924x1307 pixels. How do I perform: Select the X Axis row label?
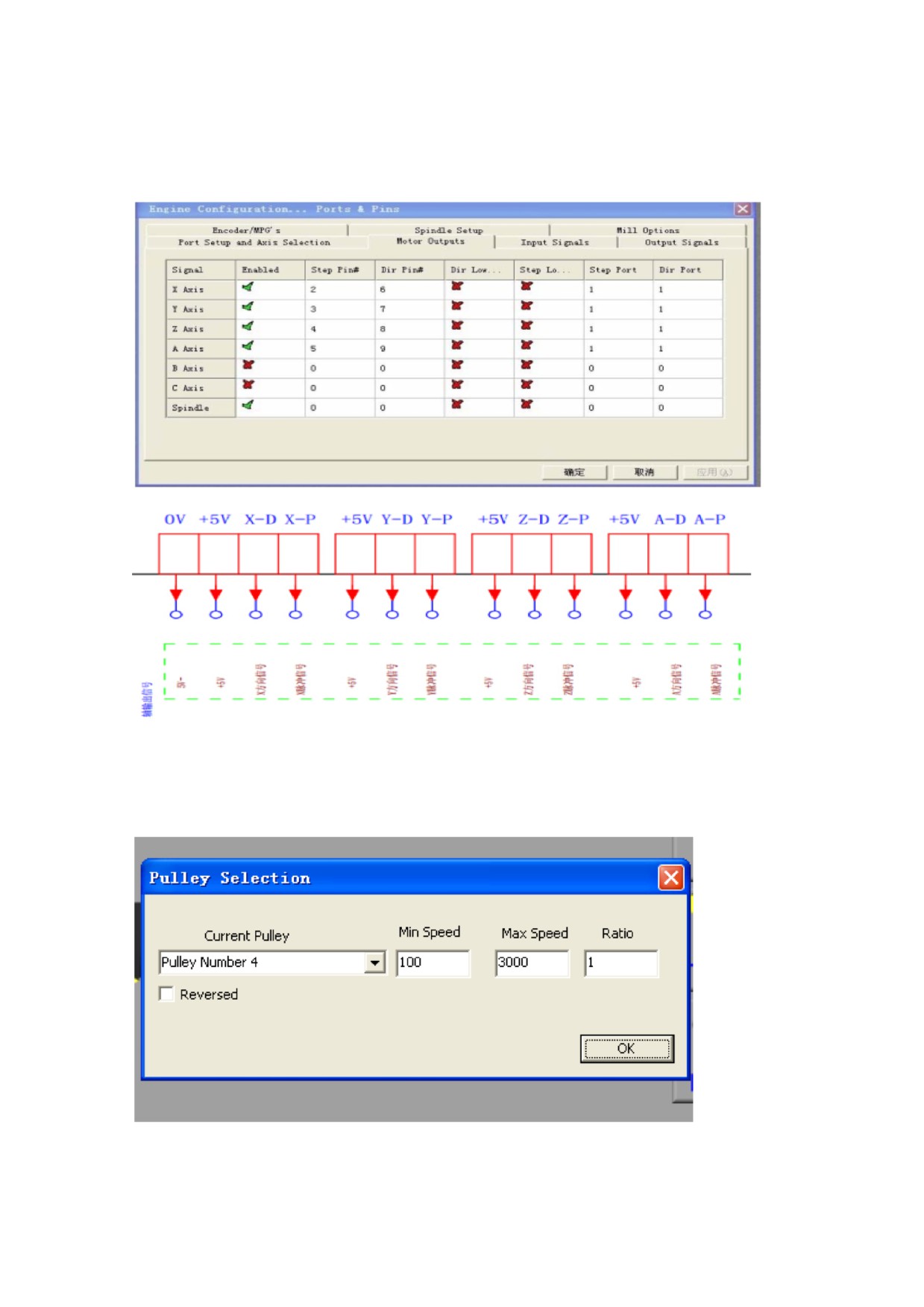click(x=201, y=289)
